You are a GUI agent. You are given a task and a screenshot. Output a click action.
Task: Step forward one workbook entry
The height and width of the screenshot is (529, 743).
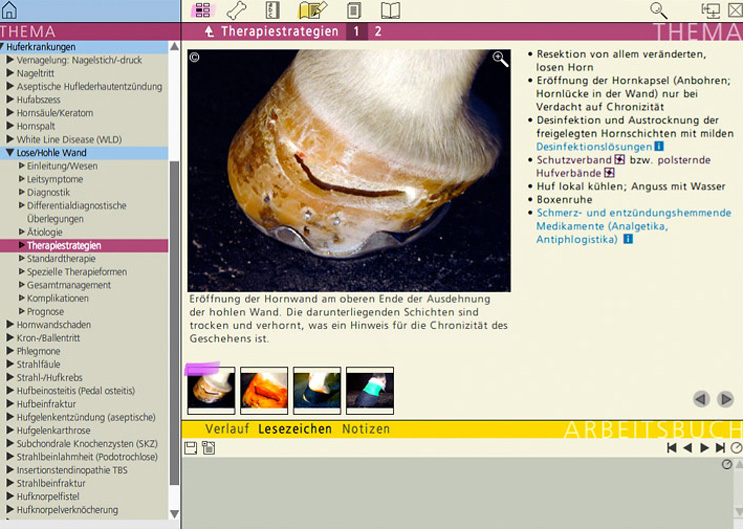(704, 447)
